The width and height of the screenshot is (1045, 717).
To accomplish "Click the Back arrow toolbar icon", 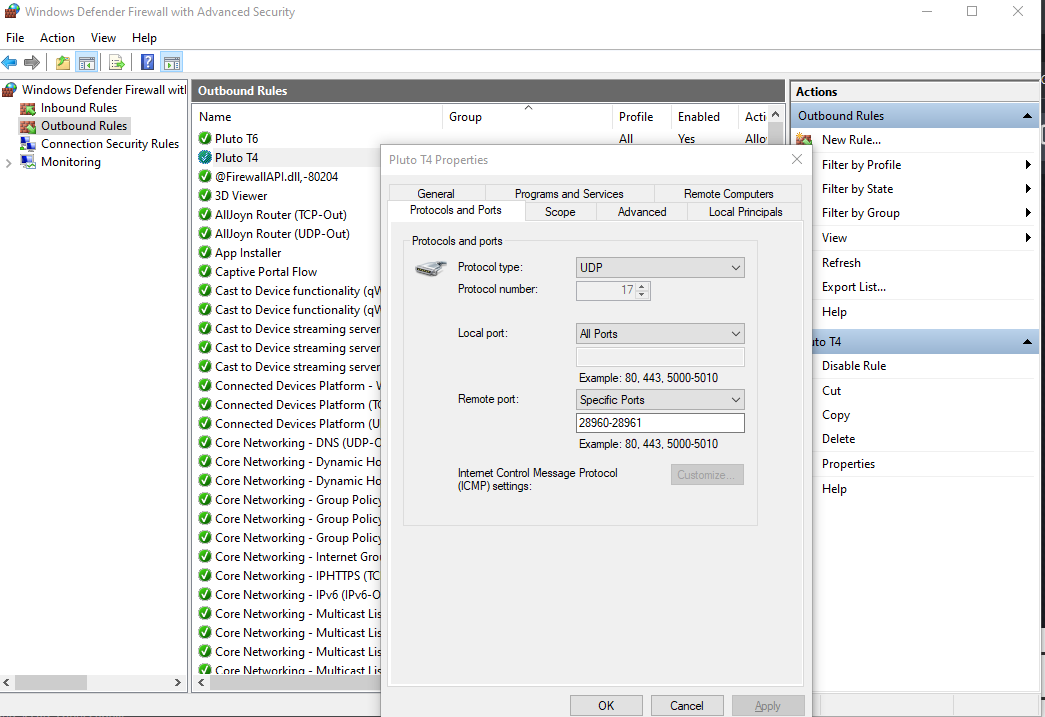I will tap(9, 63).
